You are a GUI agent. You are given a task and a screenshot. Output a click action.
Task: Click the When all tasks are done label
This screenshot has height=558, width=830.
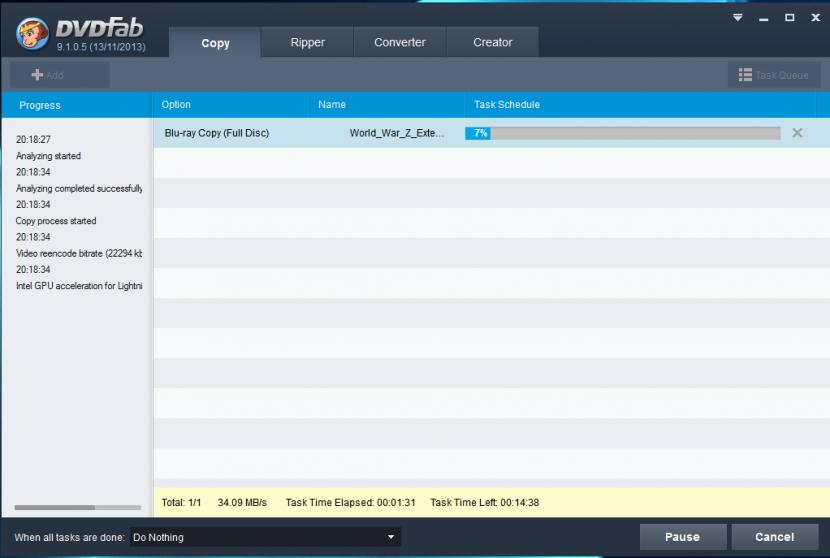(69, 537)
